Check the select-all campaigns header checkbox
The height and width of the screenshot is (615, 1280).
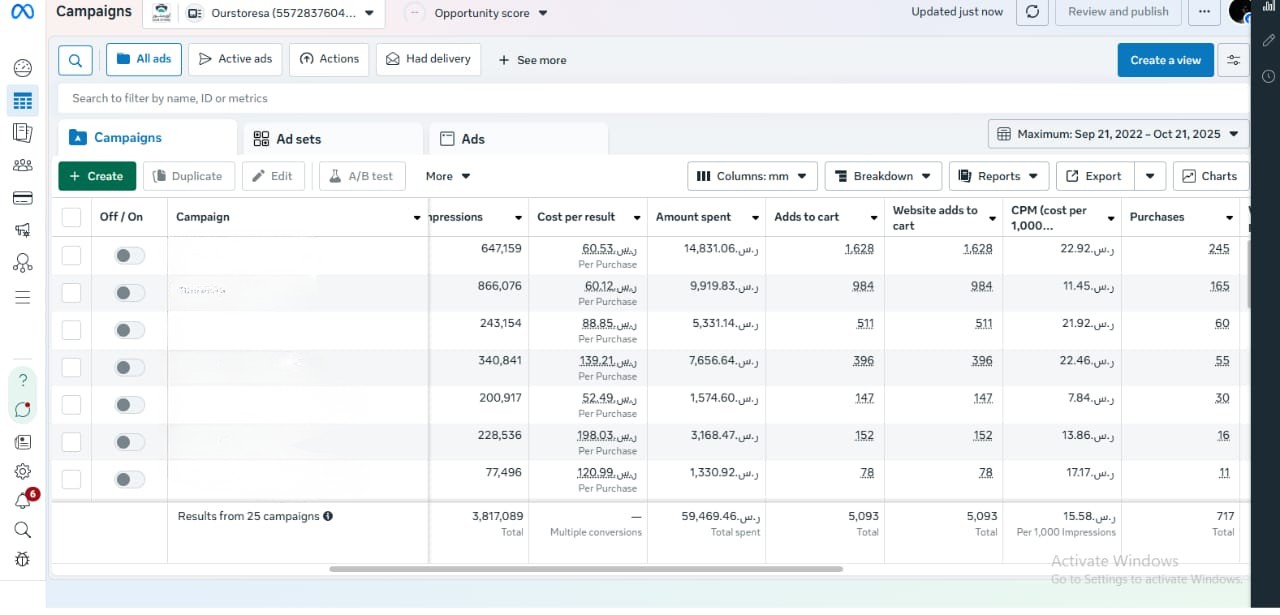coord(71,217)
